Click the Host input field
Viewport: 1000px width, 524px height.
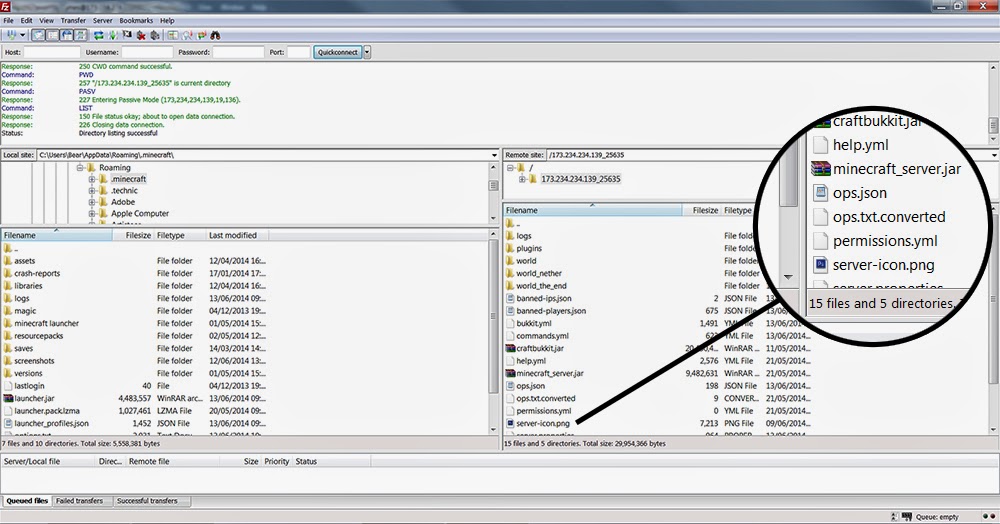pyautogui.click(x=52, y=52)
